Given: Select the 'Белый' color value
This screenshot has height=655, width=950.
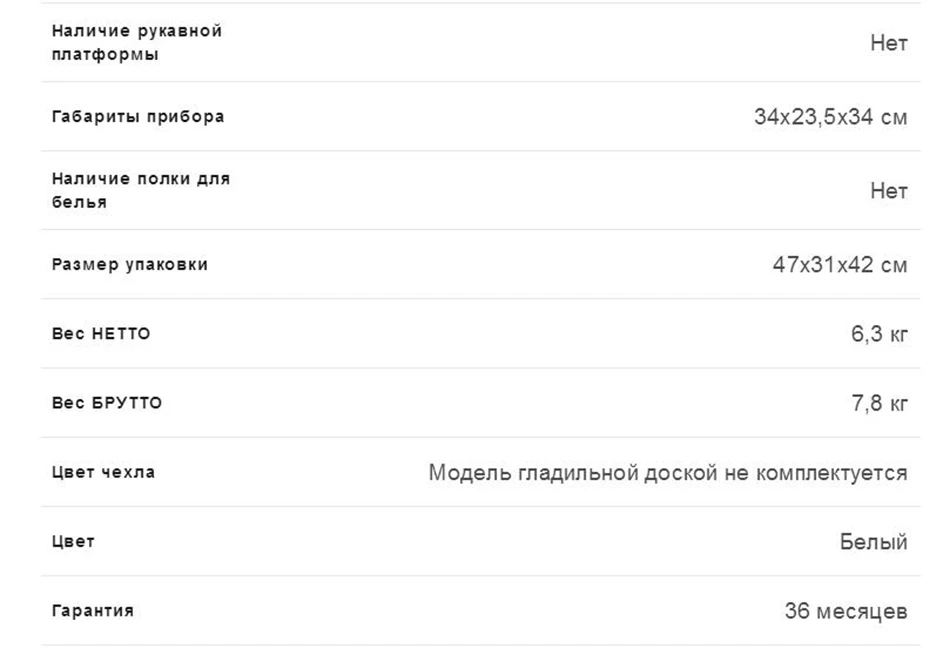Looking at the screenshot, I should pyautogui.click(x=874, y=541).
